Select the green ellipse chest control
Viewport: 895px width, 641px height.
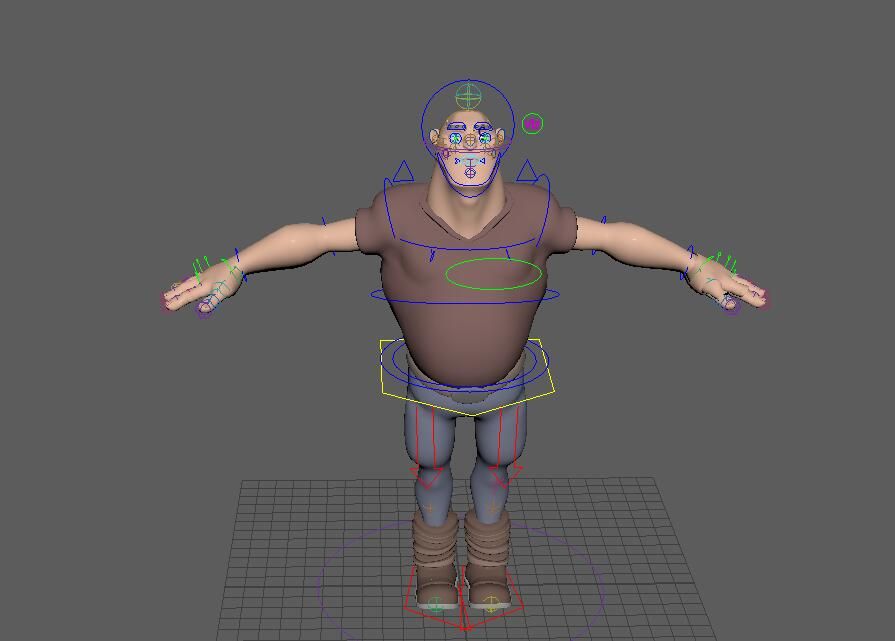tap(493, 274)
